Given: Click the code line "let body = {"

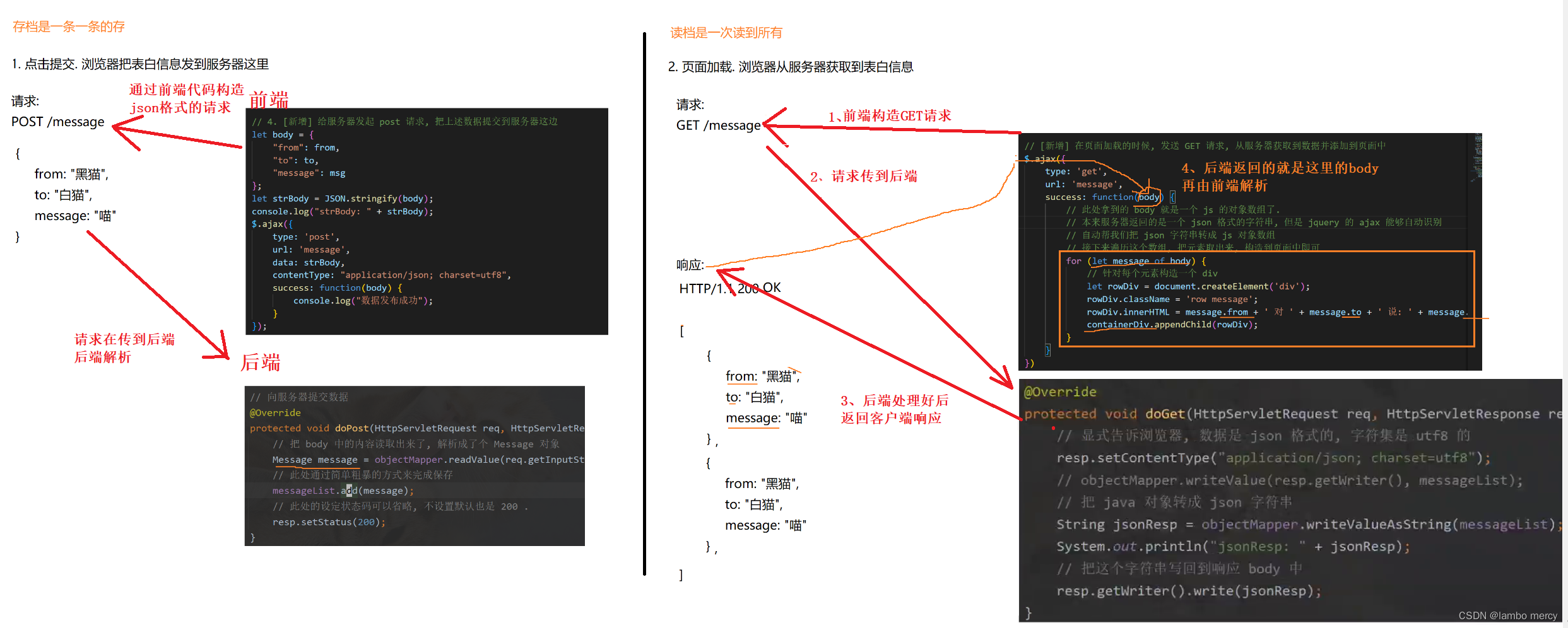Looking at the screenshot, I should (x=283, y=134).
